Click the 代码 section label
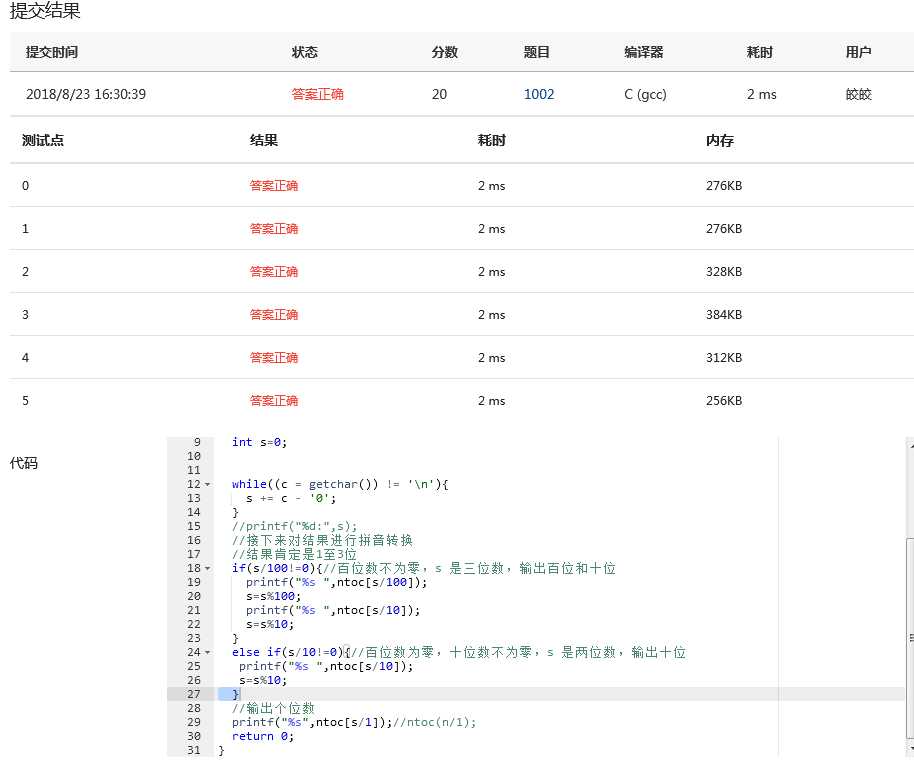 24,463
